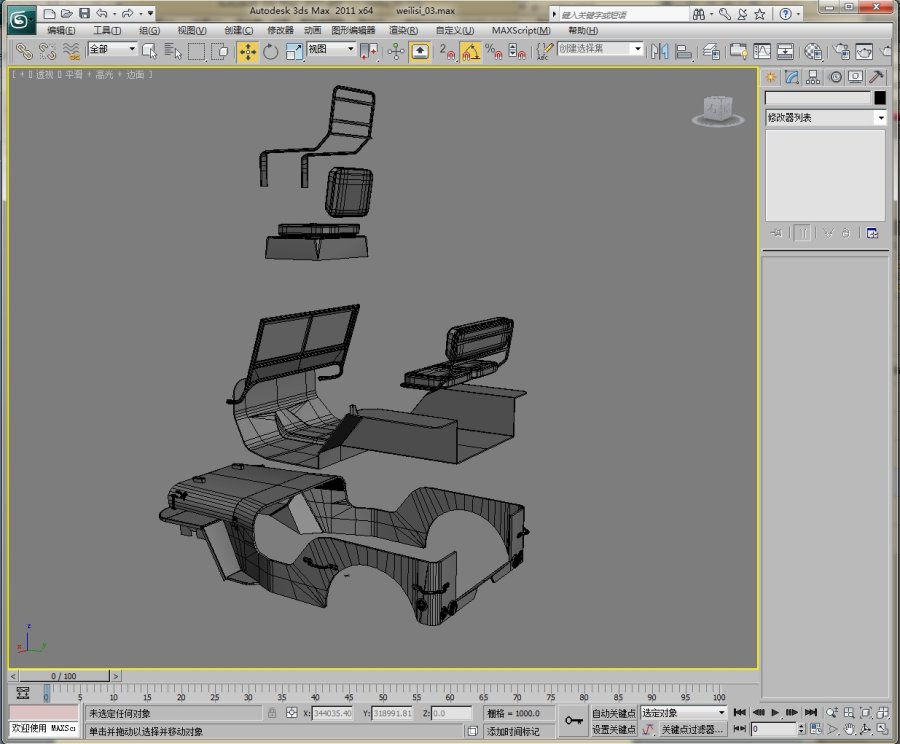Screen dimensions: 900x744
Task: Toggle the selection lock padlock
Action: coord(272,713)
